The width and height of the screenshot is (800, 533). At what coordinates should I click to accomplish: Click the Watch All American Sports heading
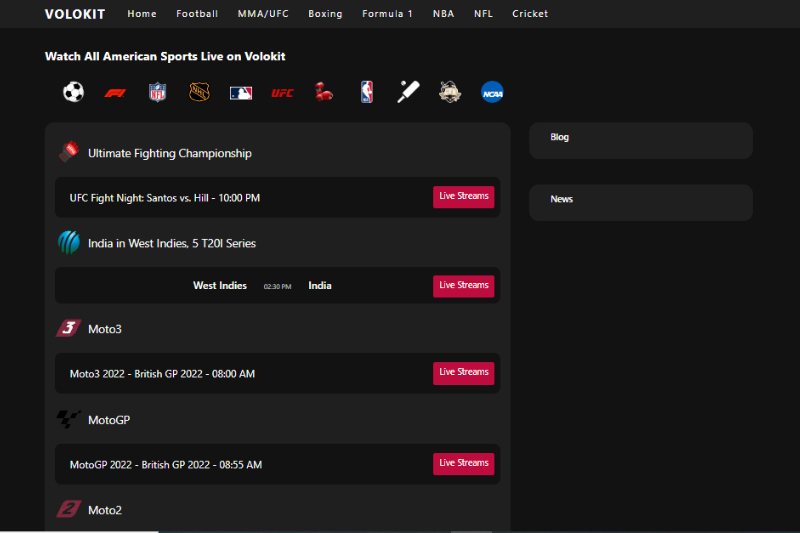(165, 56)
